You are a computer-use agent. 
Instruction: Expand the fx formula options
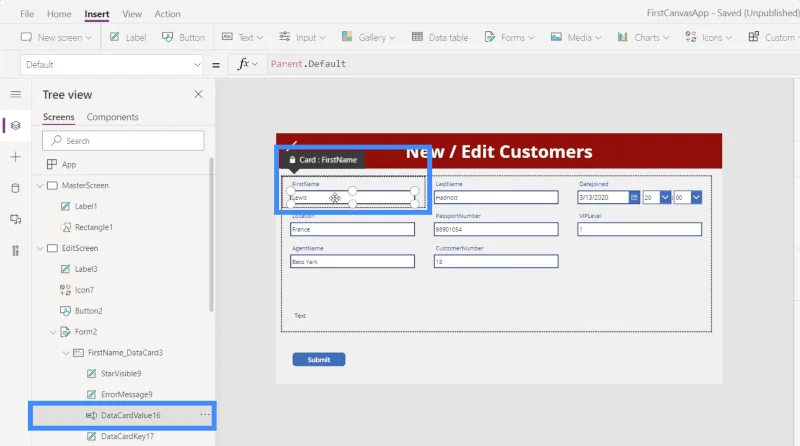point(248,64)
